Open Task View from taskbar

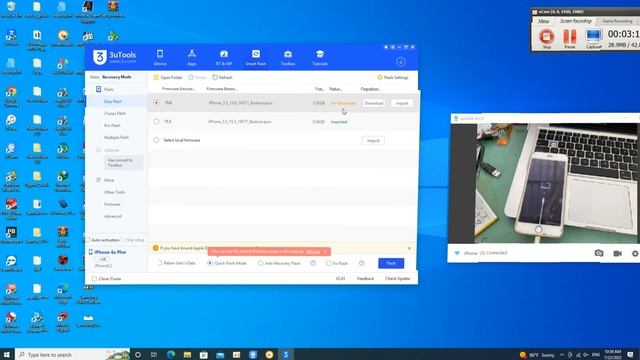pyautogui.click(x=154, y=355)
